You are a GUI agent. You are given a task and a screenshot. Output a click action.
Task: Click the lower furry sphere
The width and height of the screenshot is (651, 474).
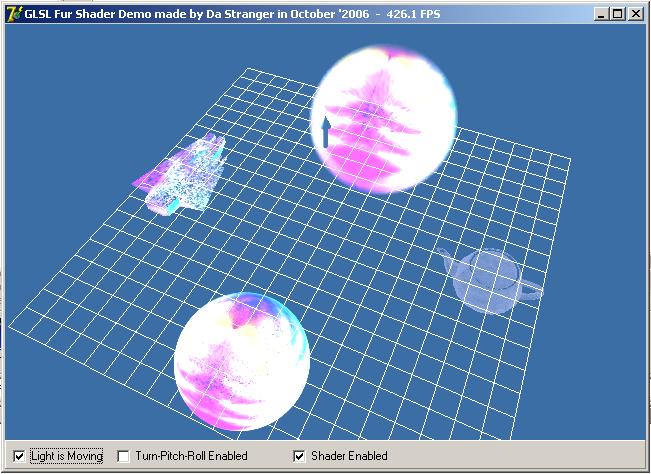click(x=242, y=362)
